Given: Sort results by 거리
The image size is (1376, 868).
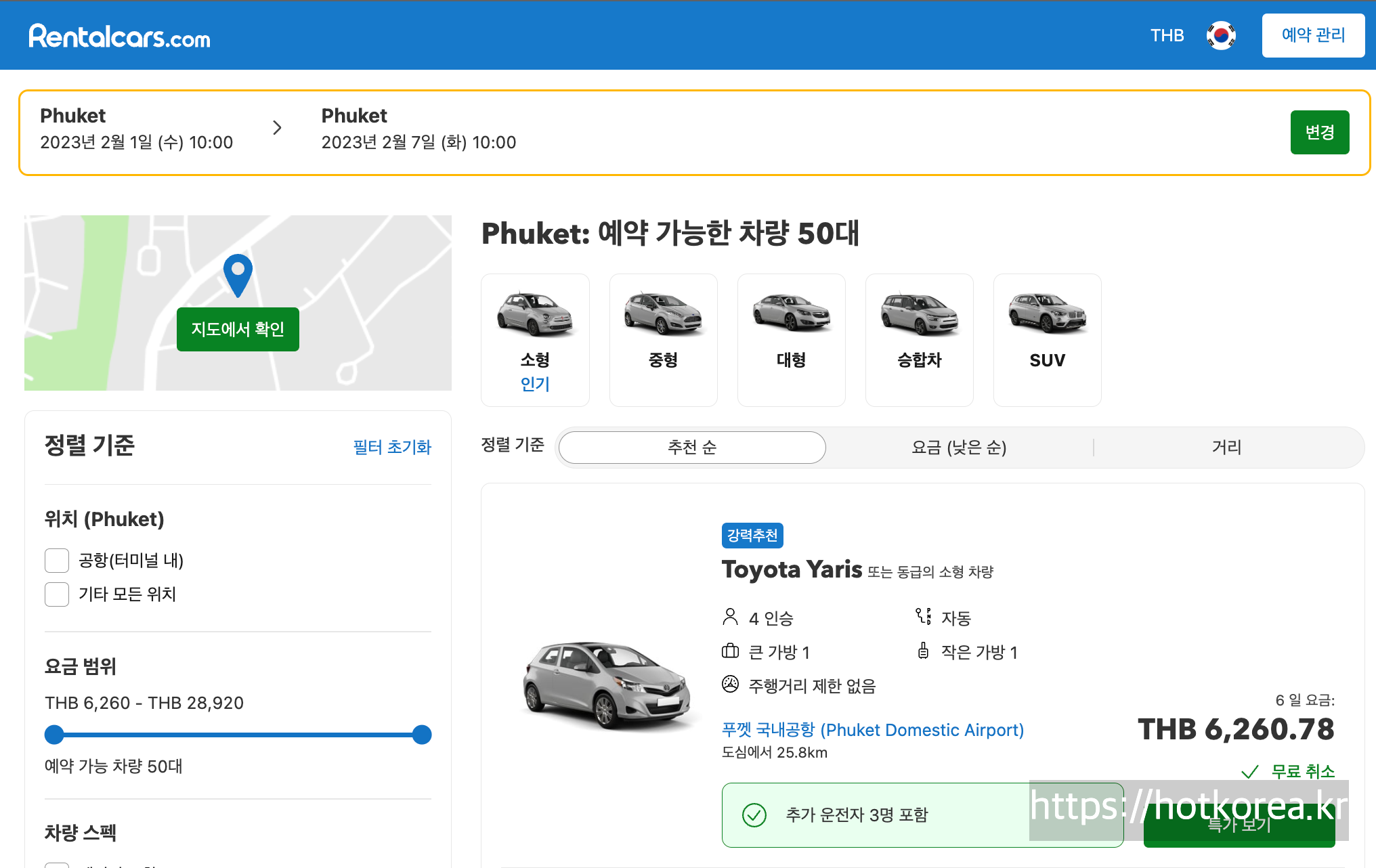Looking at the screenshot, I should (x=1226, y=448).
